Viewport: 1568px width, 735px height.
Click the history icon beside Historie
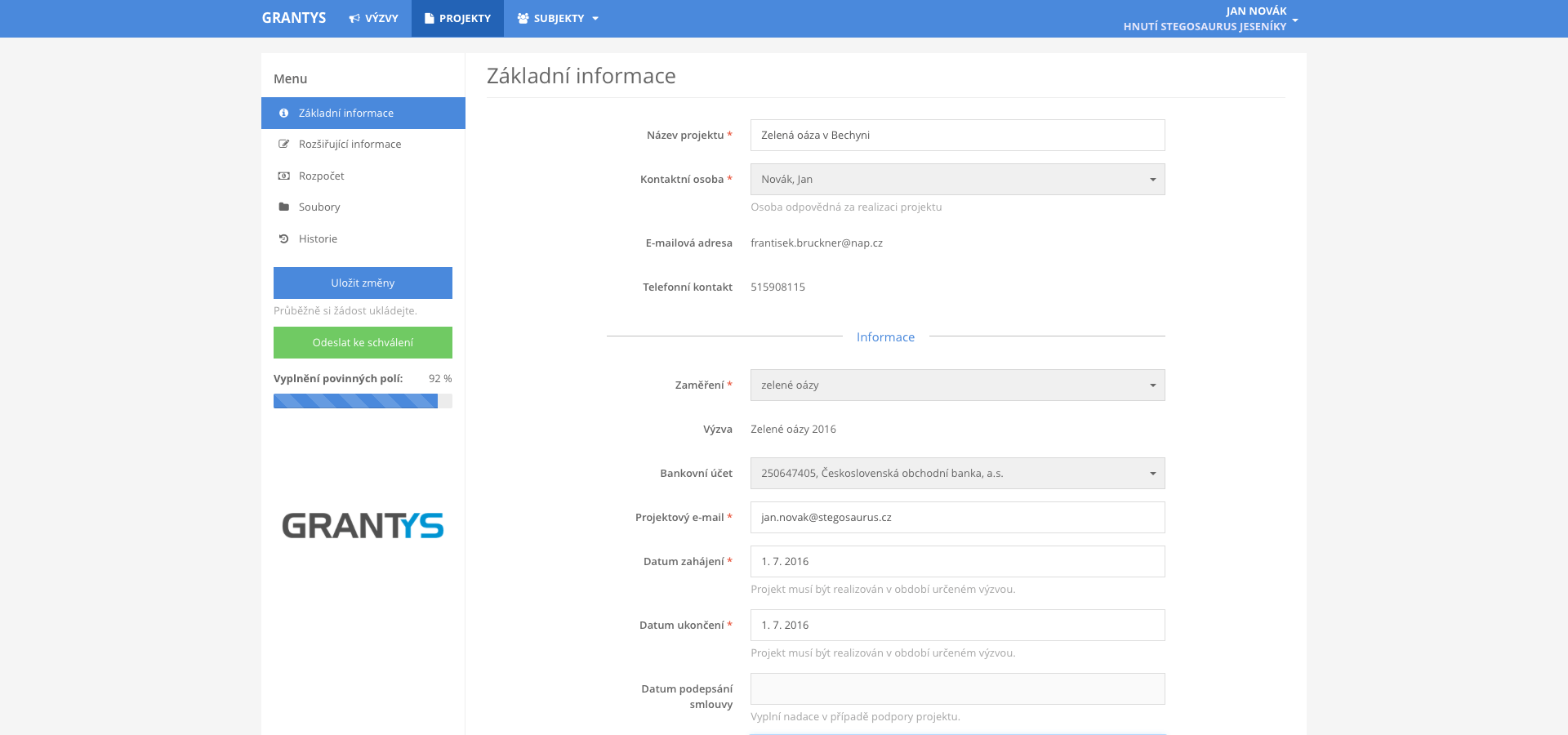283,239
